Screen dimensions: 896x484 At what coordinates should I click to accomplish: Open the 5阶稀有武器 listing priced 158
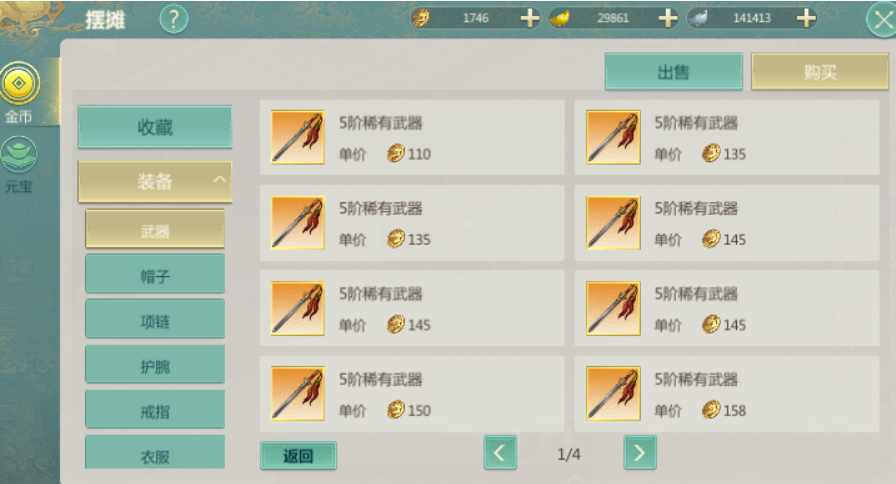click(727, 394)
